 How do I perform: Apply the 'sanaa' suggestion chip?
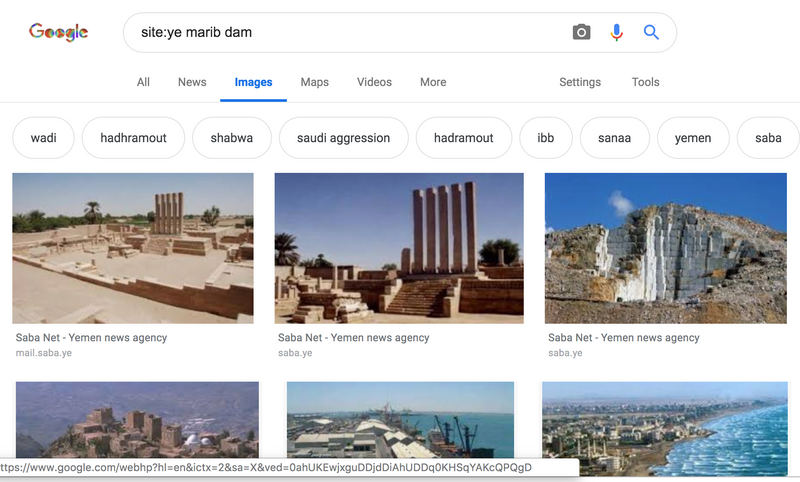[x=613, y=138]
